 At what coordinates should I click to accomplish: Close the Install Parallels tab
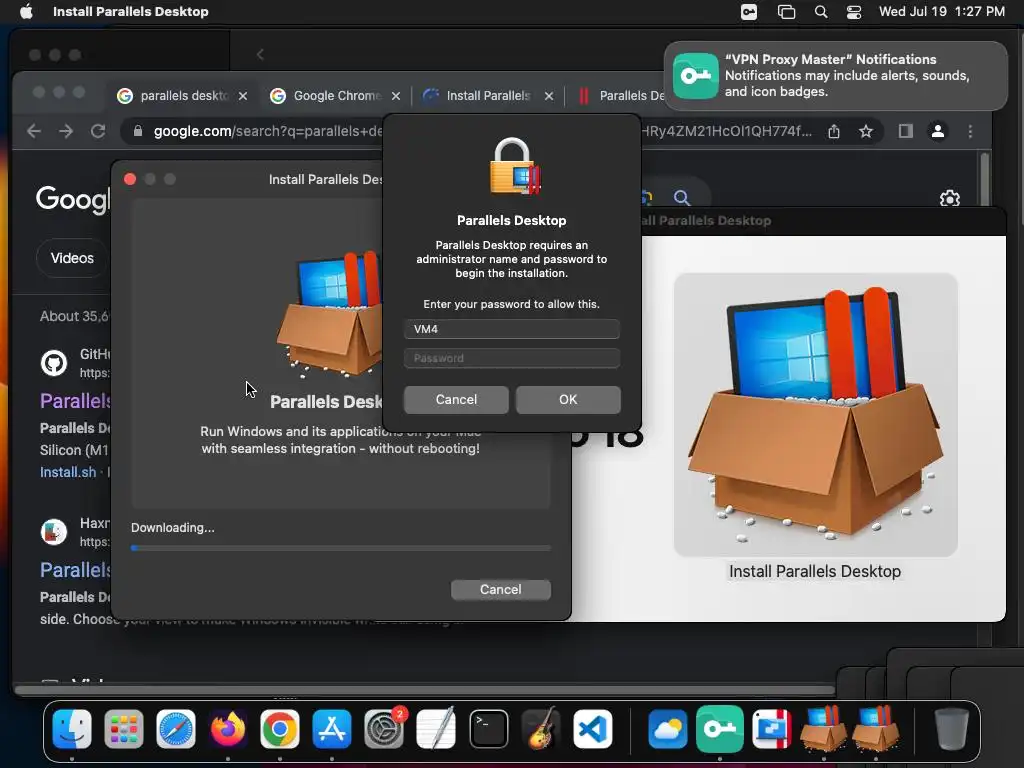click(x=549, y=96)
